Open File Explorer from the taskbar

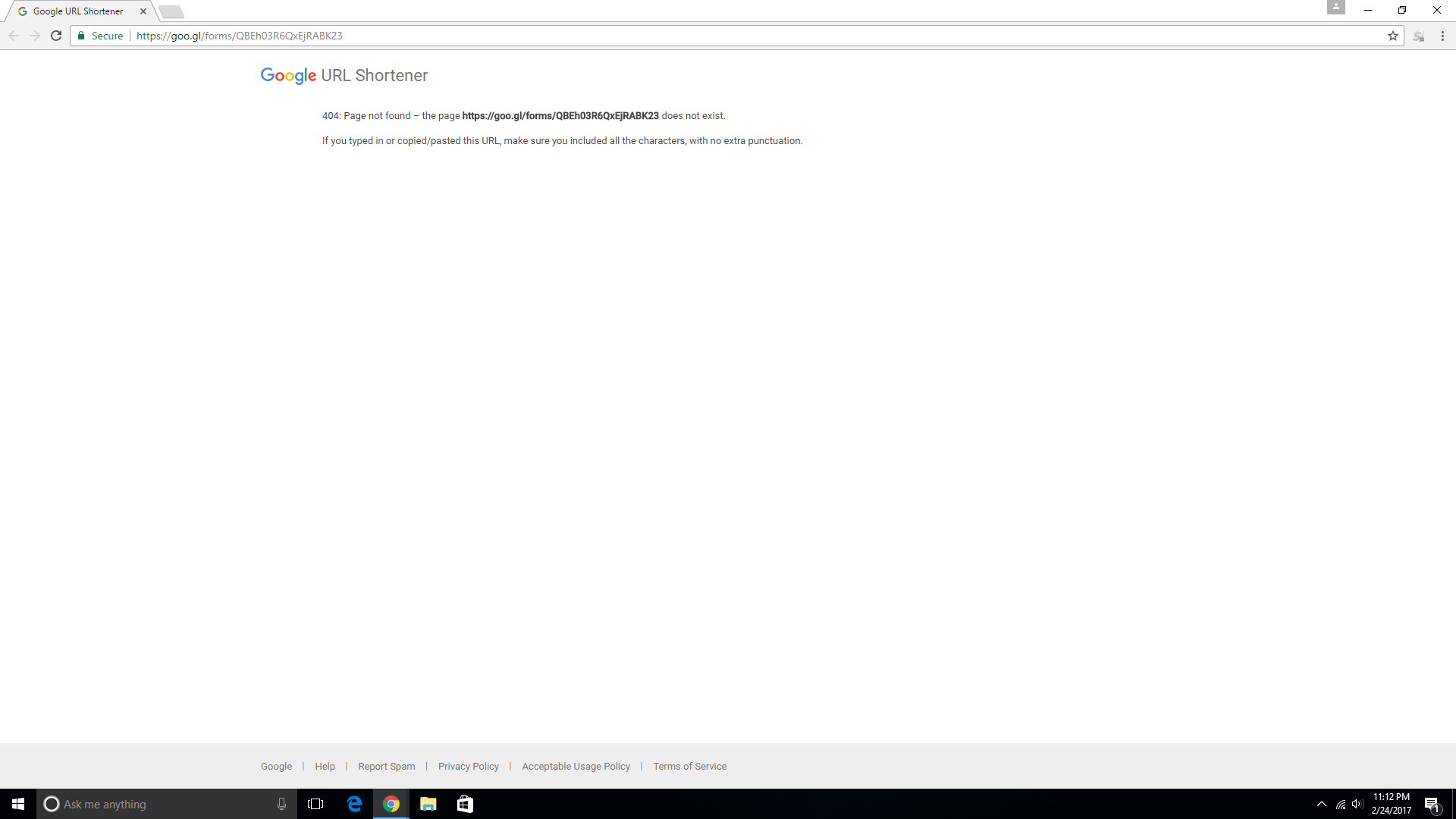point(428,804)
